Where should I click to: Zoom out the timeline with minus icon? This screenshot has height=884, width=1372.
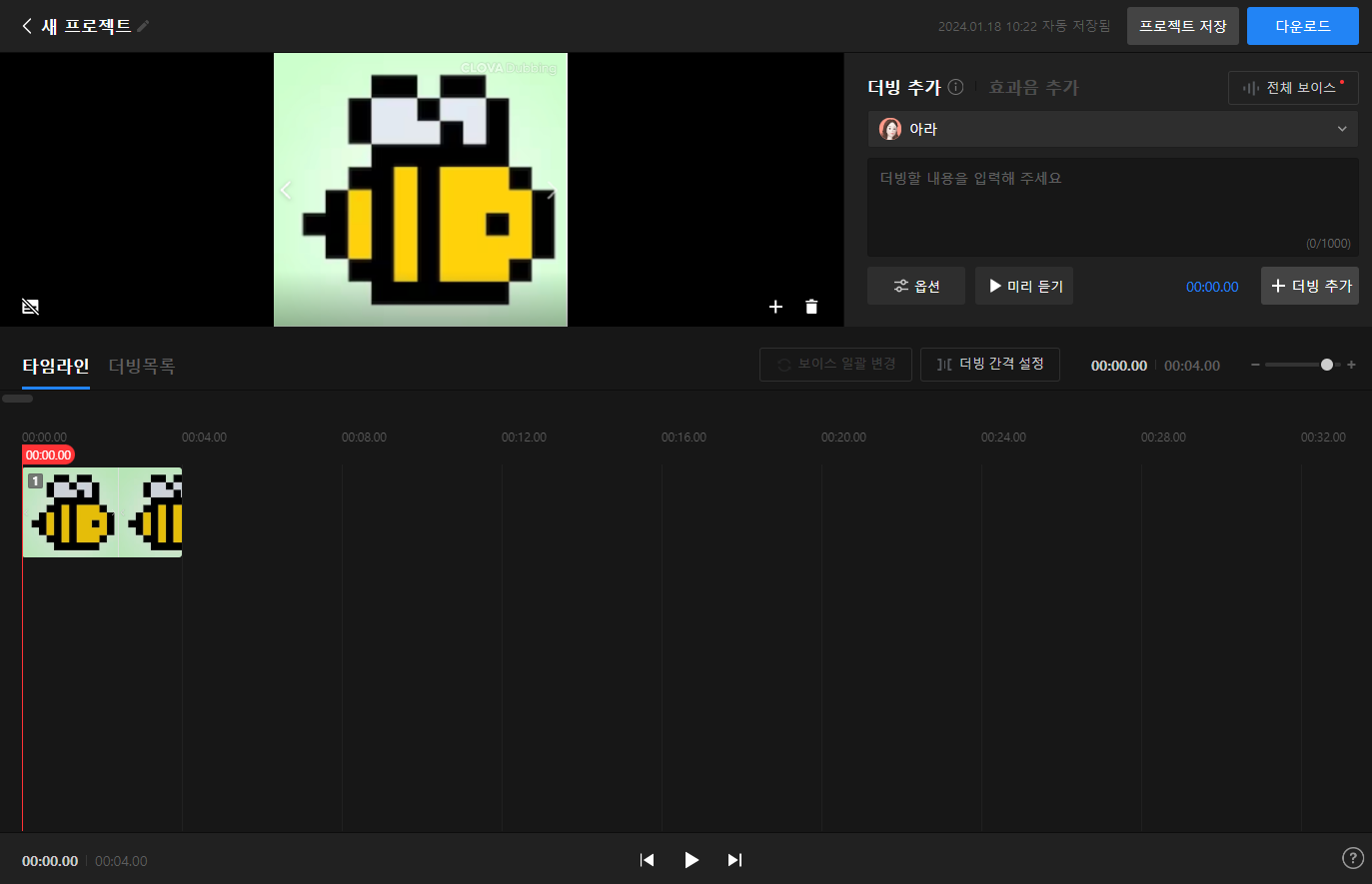tap(1255, 365)
